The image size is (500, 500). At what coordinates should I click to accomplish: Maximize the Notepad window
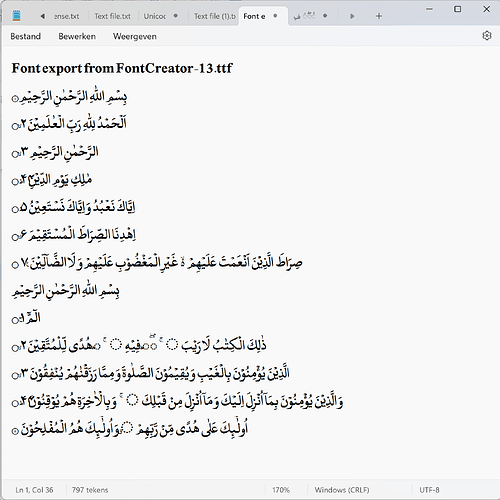(458, 9)
